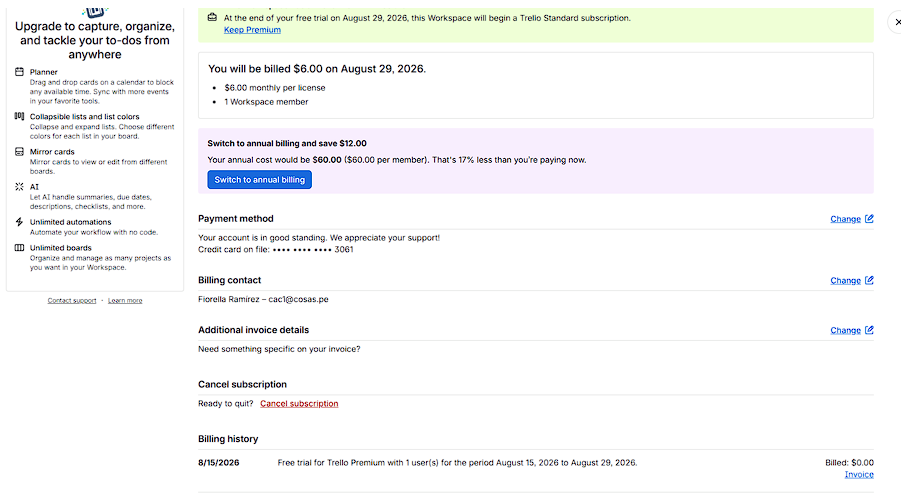Click the Billing contact section heading
The image size is (901, 501).
click(x=229, y=280)
